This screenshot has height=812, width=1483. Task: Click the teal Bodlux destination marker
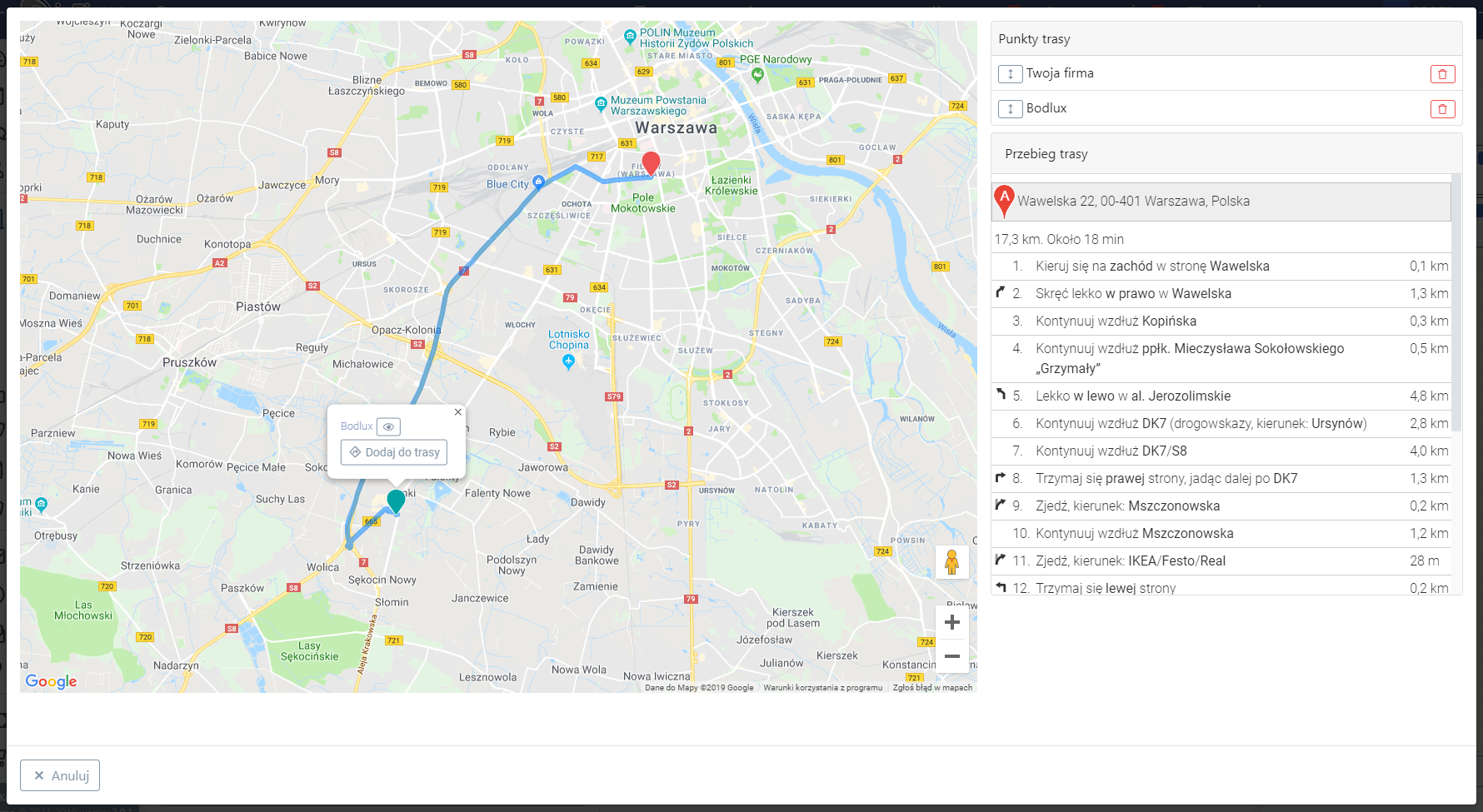[396, 501]
